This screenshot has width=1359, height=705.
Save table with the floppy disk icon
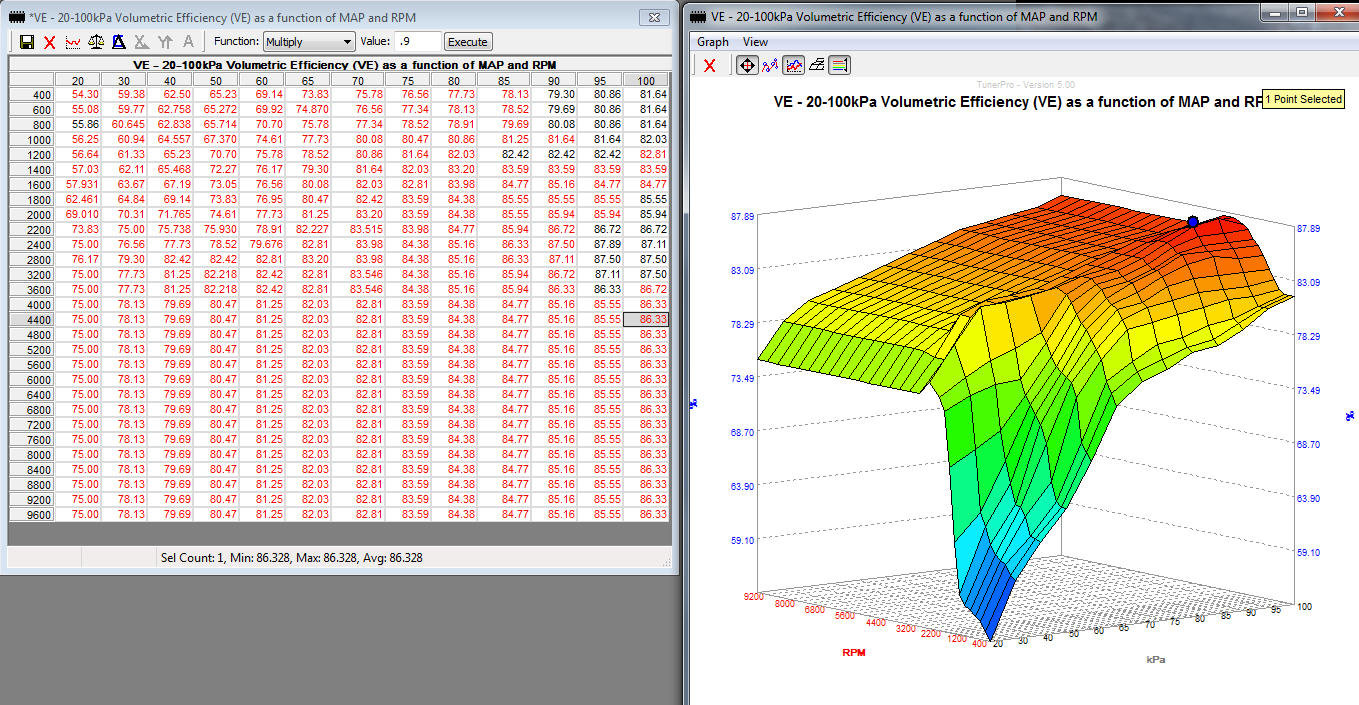(27, 42)
